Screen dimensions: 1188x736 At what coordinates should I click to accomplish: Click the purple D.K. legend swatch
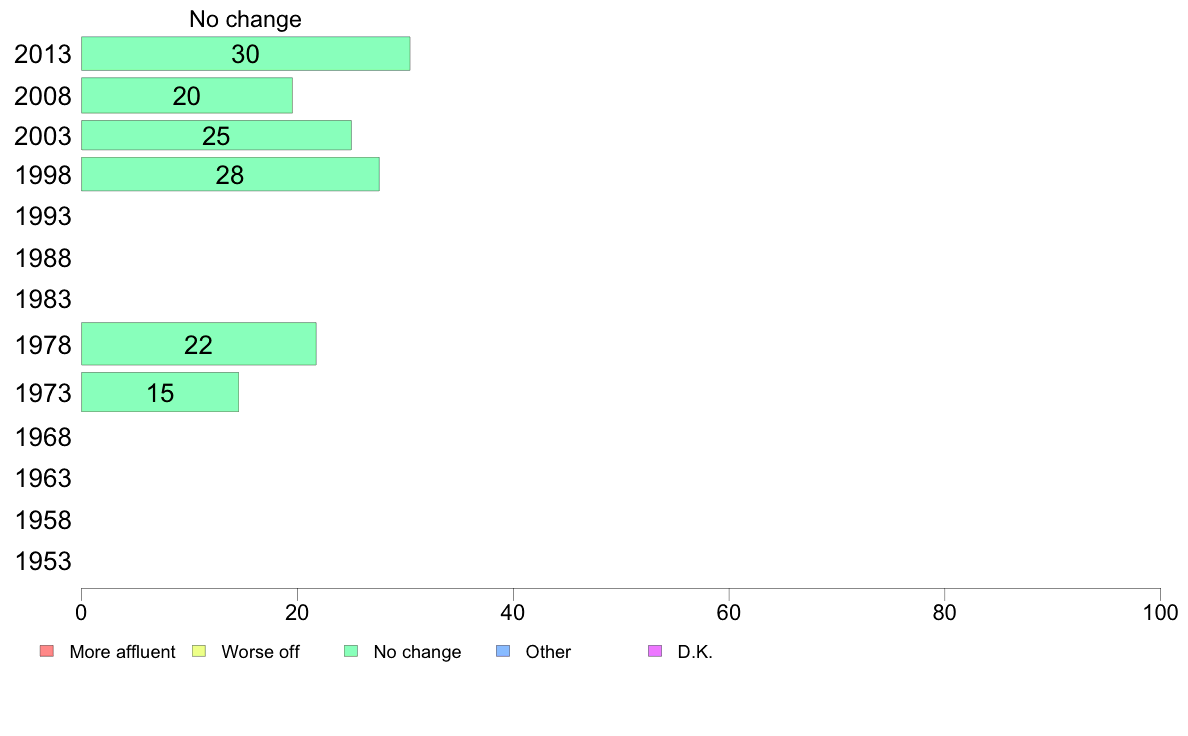pyautogui.click(x=655, y=651)
